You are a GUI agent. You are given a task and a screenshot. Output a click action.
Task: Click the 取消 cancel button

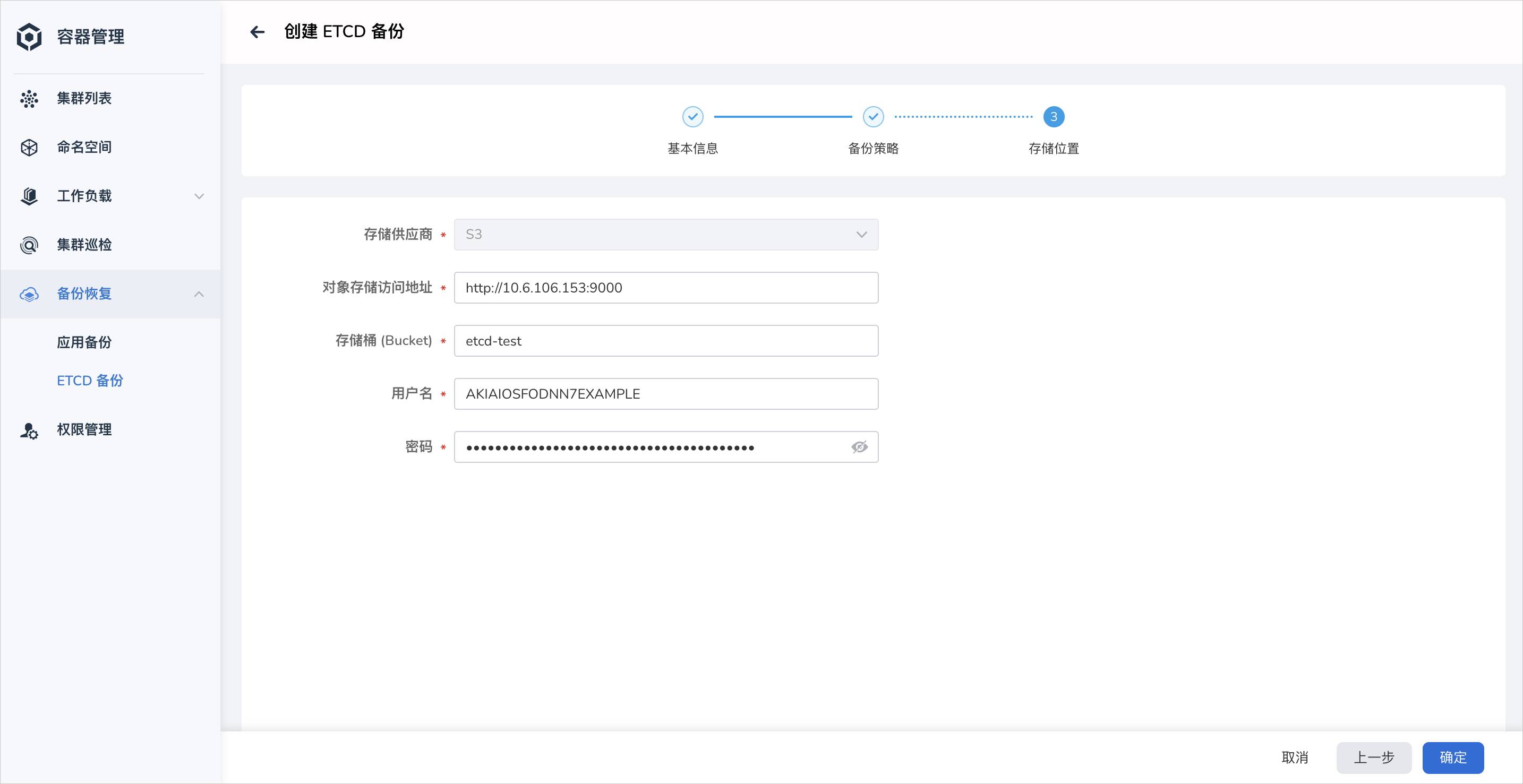[1294, 757]
